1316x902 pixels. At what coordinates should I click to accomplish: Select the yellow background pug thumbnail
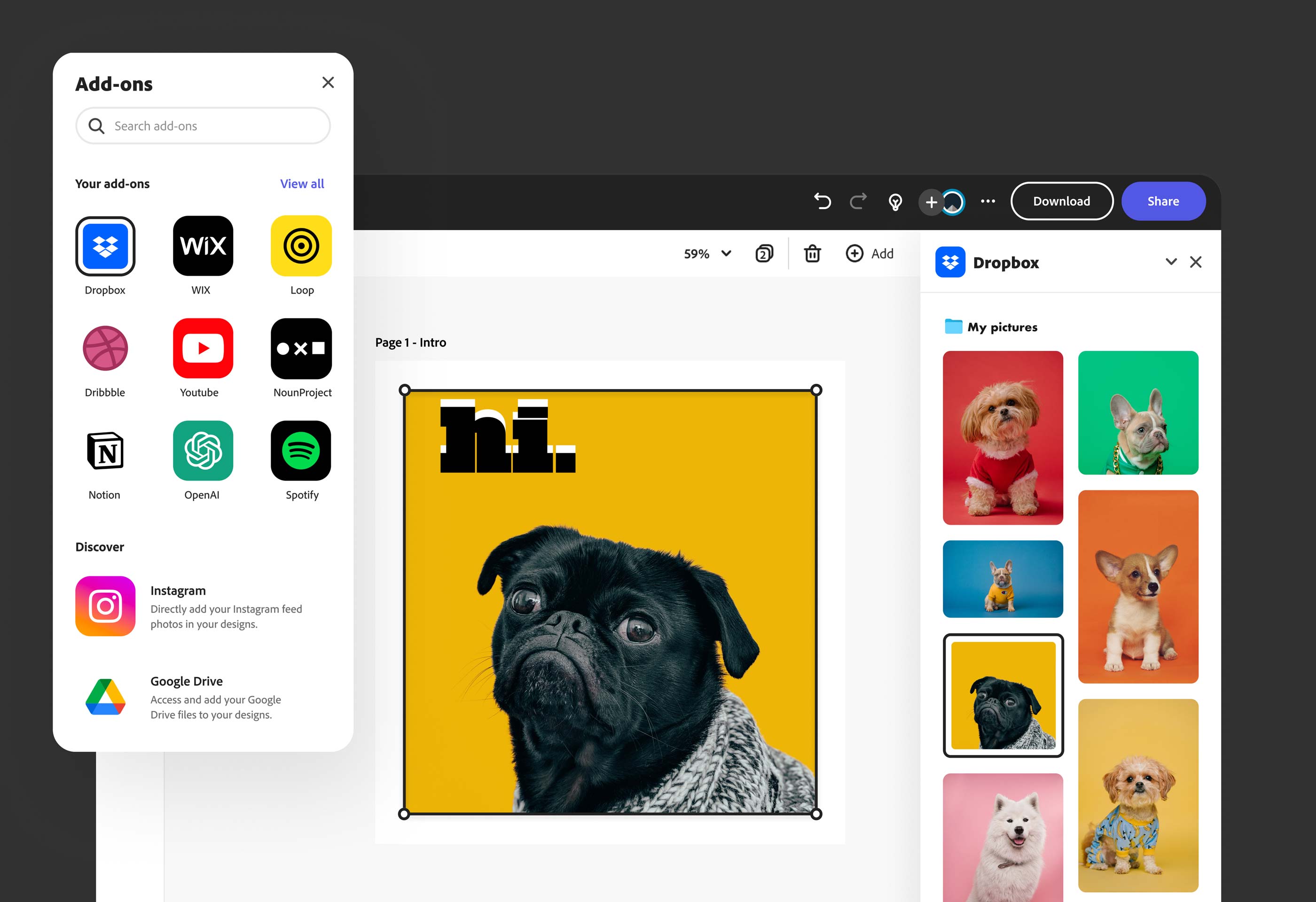tap(1003, 695)
